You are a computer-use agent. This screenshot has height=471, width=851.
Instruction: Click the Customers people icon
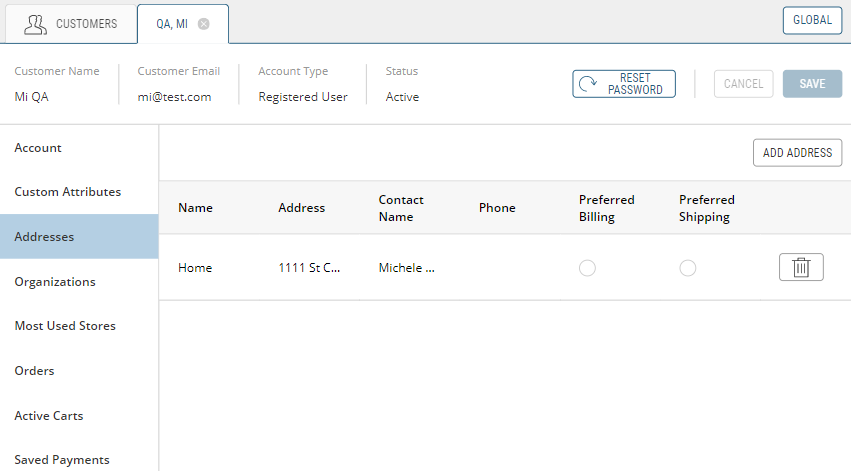36,24
